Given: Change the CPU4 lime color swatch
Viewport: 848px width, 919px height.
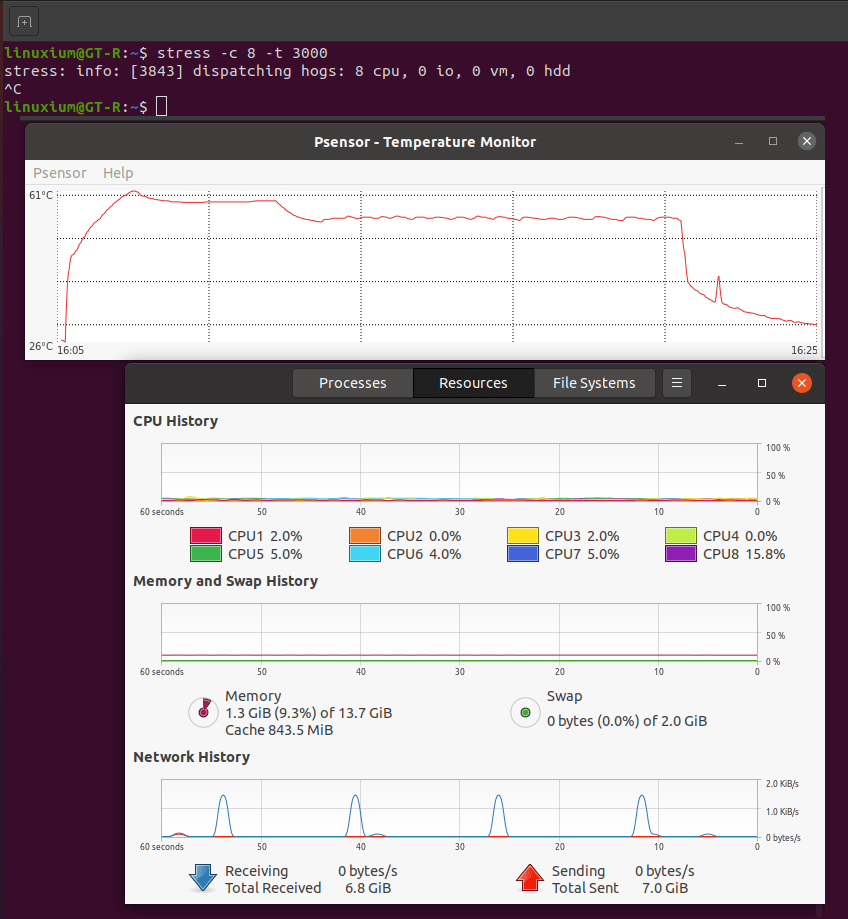Looking at the screenshot, I should (x=681, y=536).
